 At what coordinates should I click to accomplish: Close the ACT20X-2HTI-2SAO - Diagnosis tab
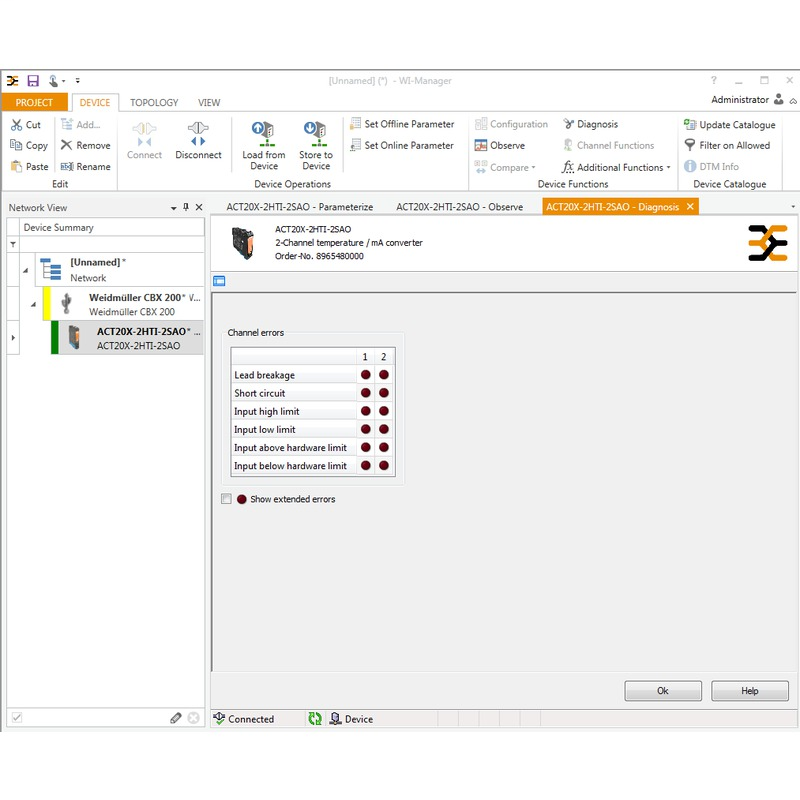[x=690, y=206]
